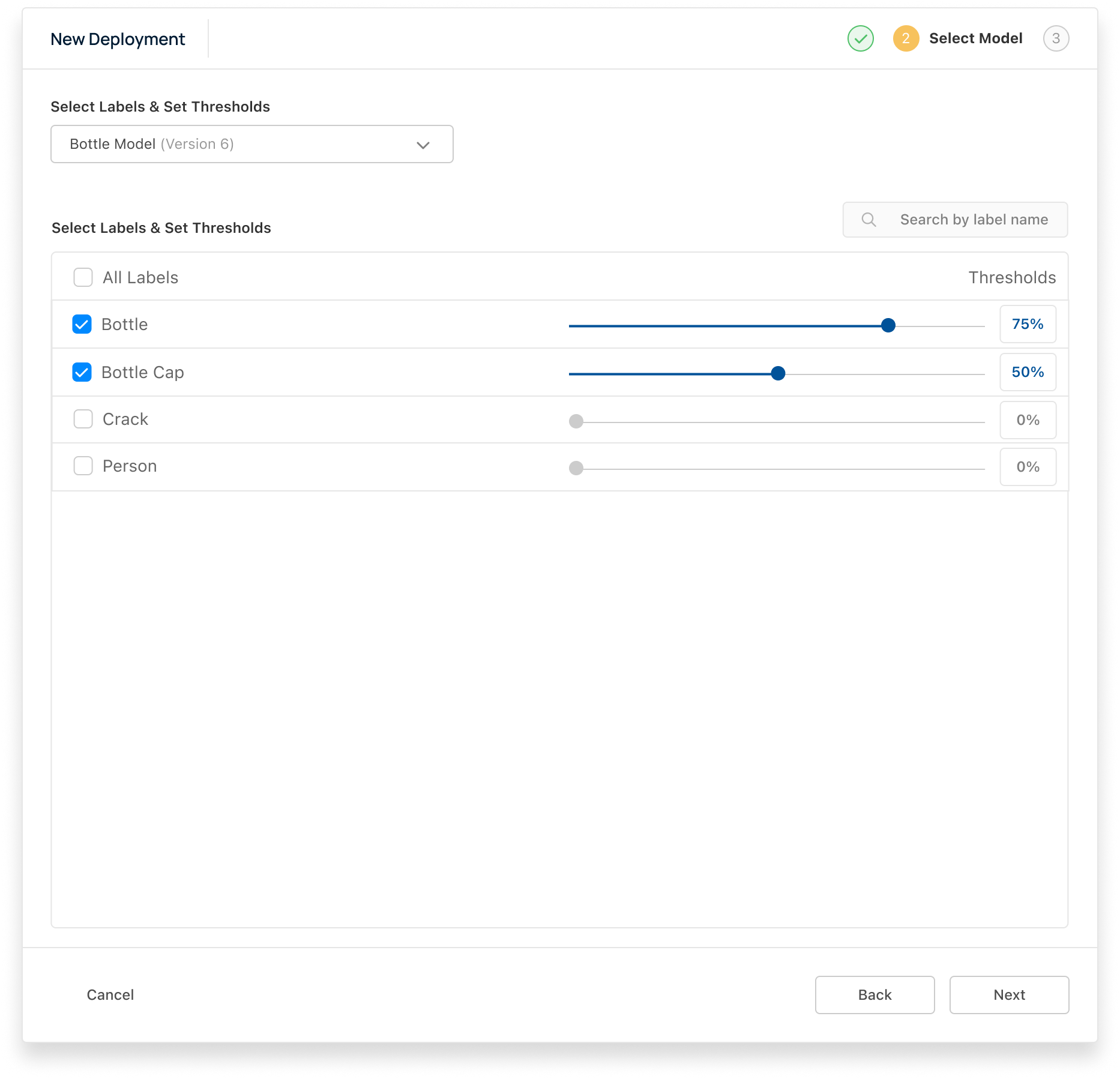Screen dimensions: 1120x1079
Task: Click the Crack threshold slider handle
Action: pyautogui.click(x=576, y=421)
